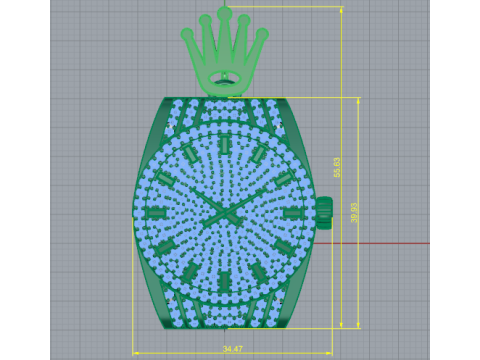Image resolution: width=480 pixels, height=360 pixels.
Task: Select the three o'clock hour marker
Action: coord(293,212)
